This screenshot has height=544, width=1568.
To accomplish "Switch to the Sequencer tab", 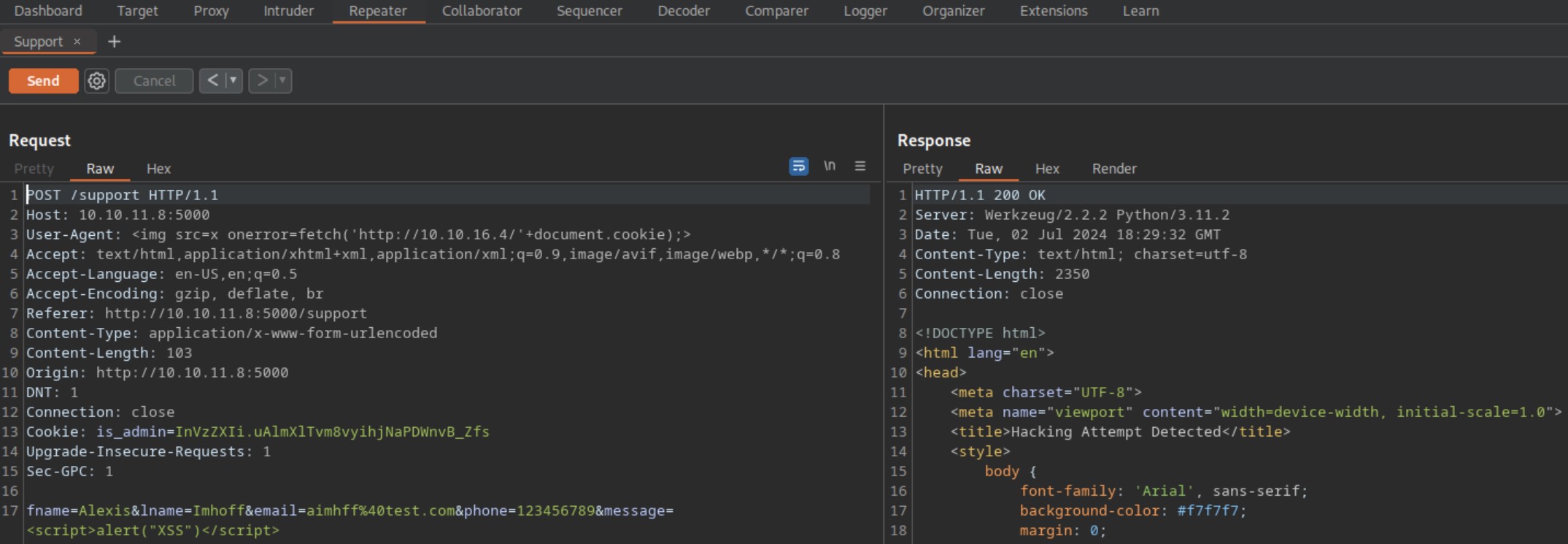I will 590,11.
